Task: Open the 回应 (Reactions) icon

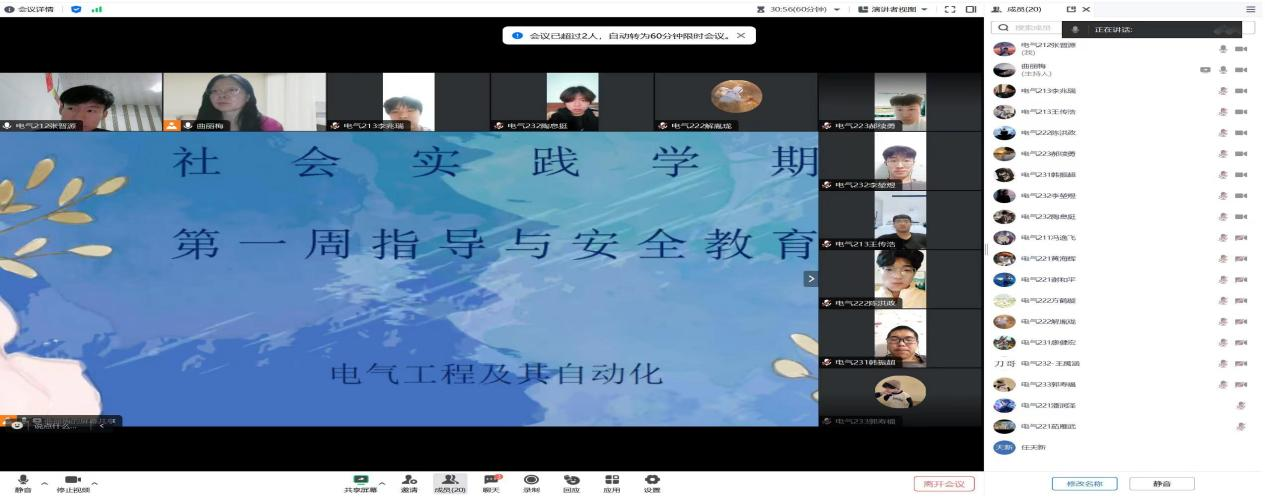Action: click(571, 482)
